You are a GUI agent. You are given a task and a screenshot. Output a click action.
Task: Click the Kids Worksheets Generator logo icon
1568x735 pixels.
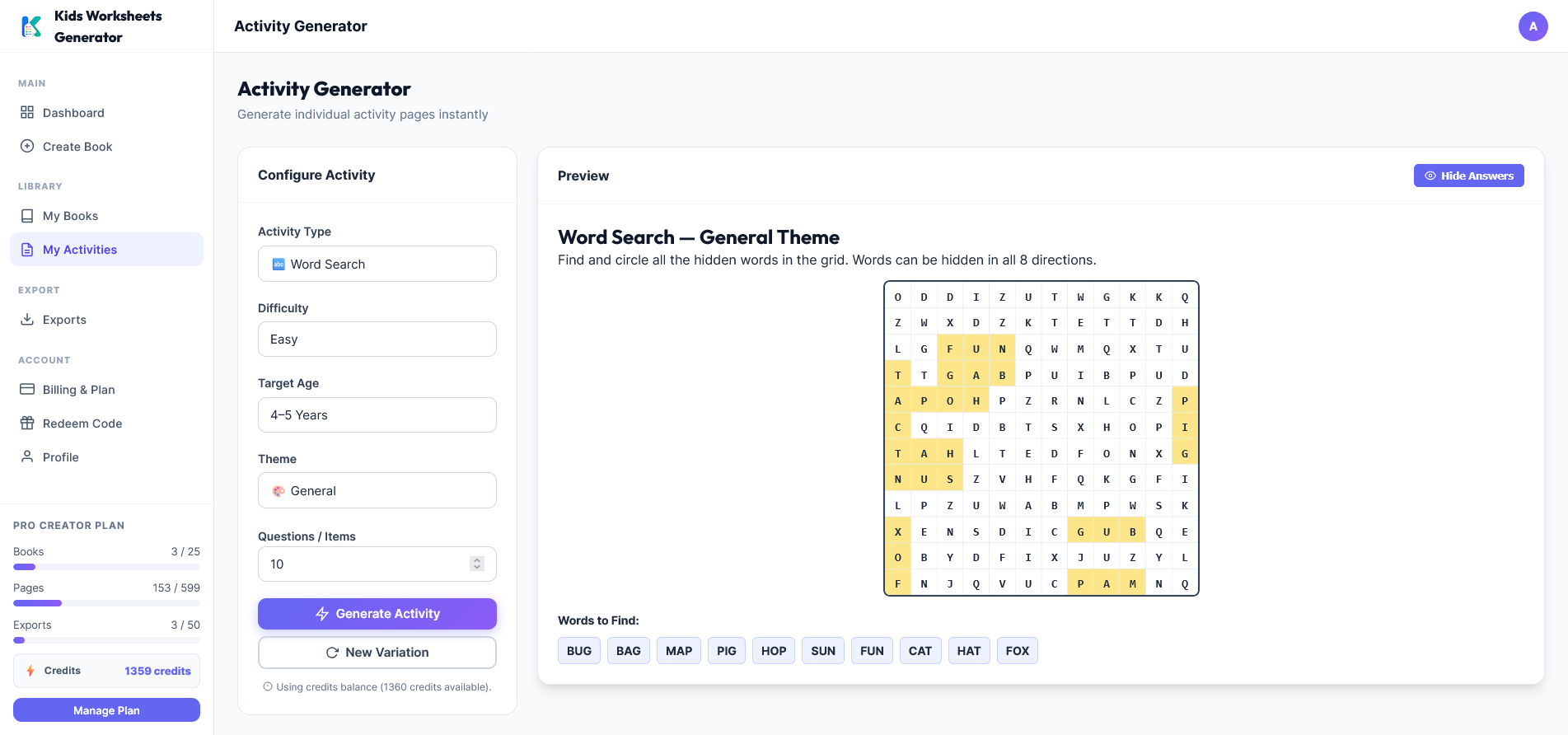pos(31,26)
